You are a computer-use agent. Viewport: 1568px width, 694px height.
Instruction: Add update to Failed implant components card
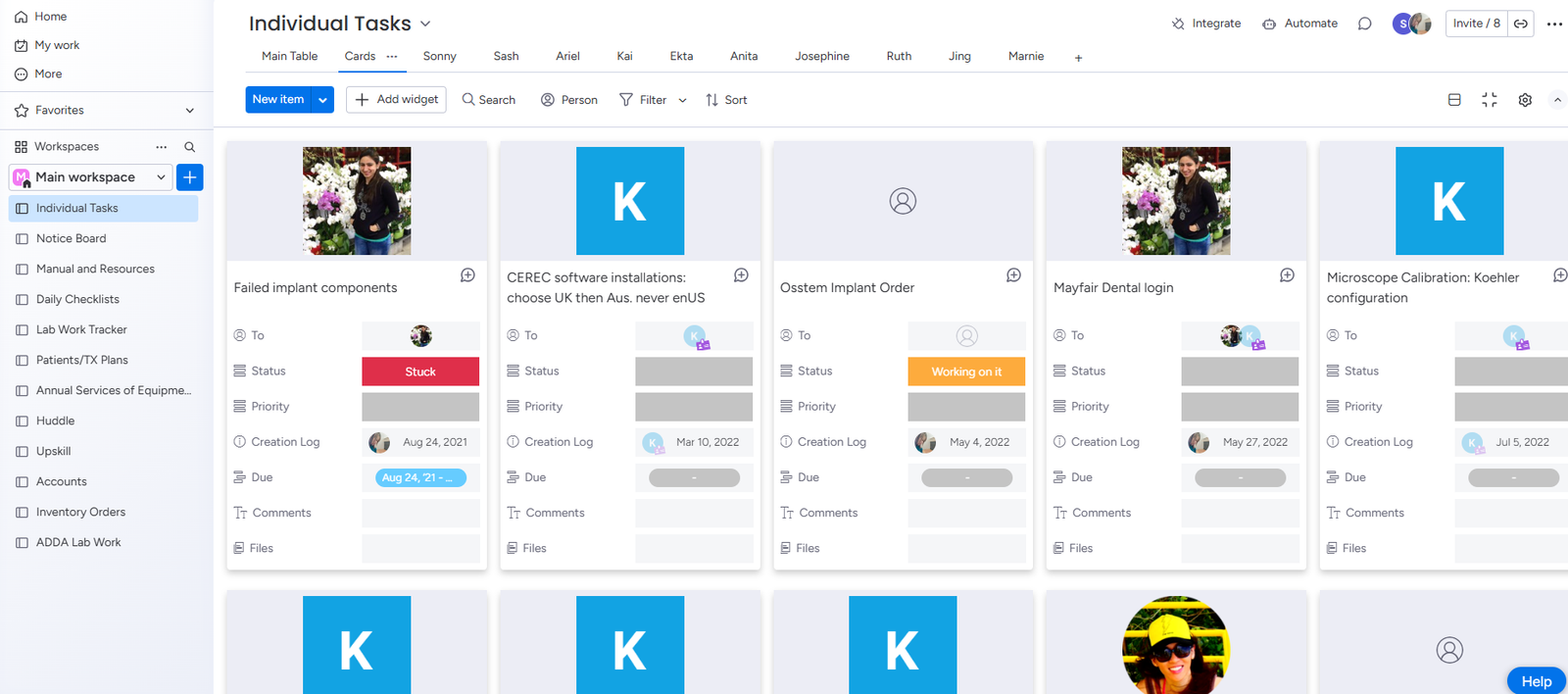click(x=467, y=275)
